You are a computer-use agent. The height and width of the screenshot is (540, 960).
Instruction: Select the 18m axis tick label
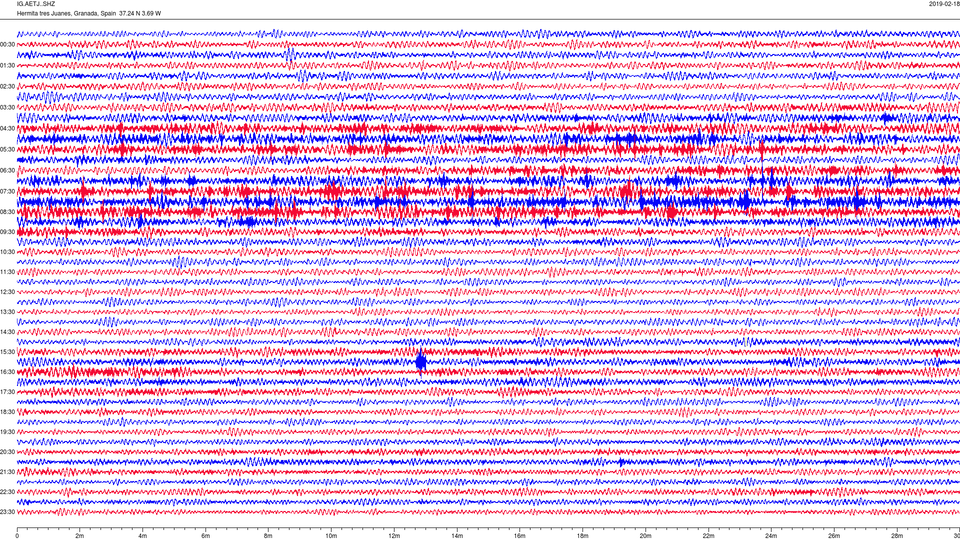[x=582, y=536]
